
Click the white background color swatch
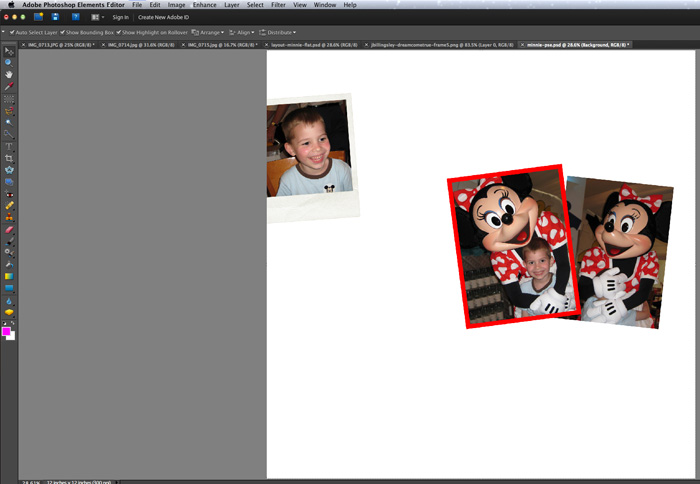12,337
